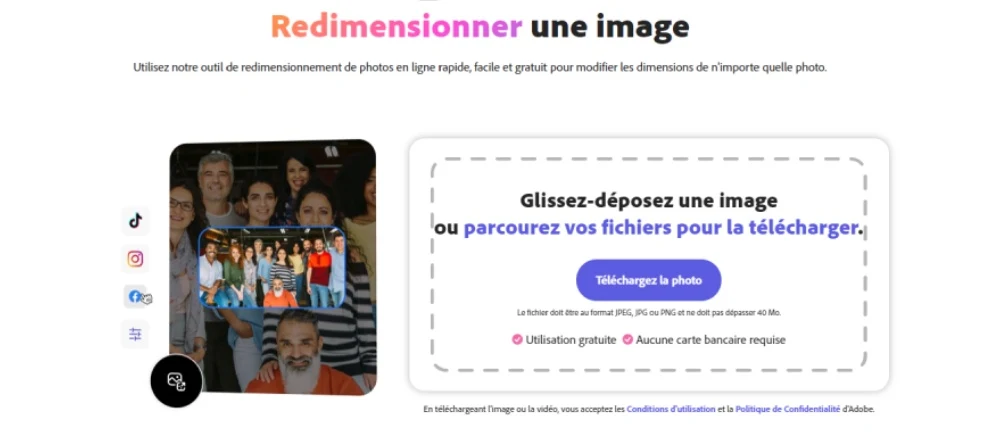Screen dimensions: 1000x444
Task: Click the blue-bordered group photo thumbnail
Action: tap(272, 268)
